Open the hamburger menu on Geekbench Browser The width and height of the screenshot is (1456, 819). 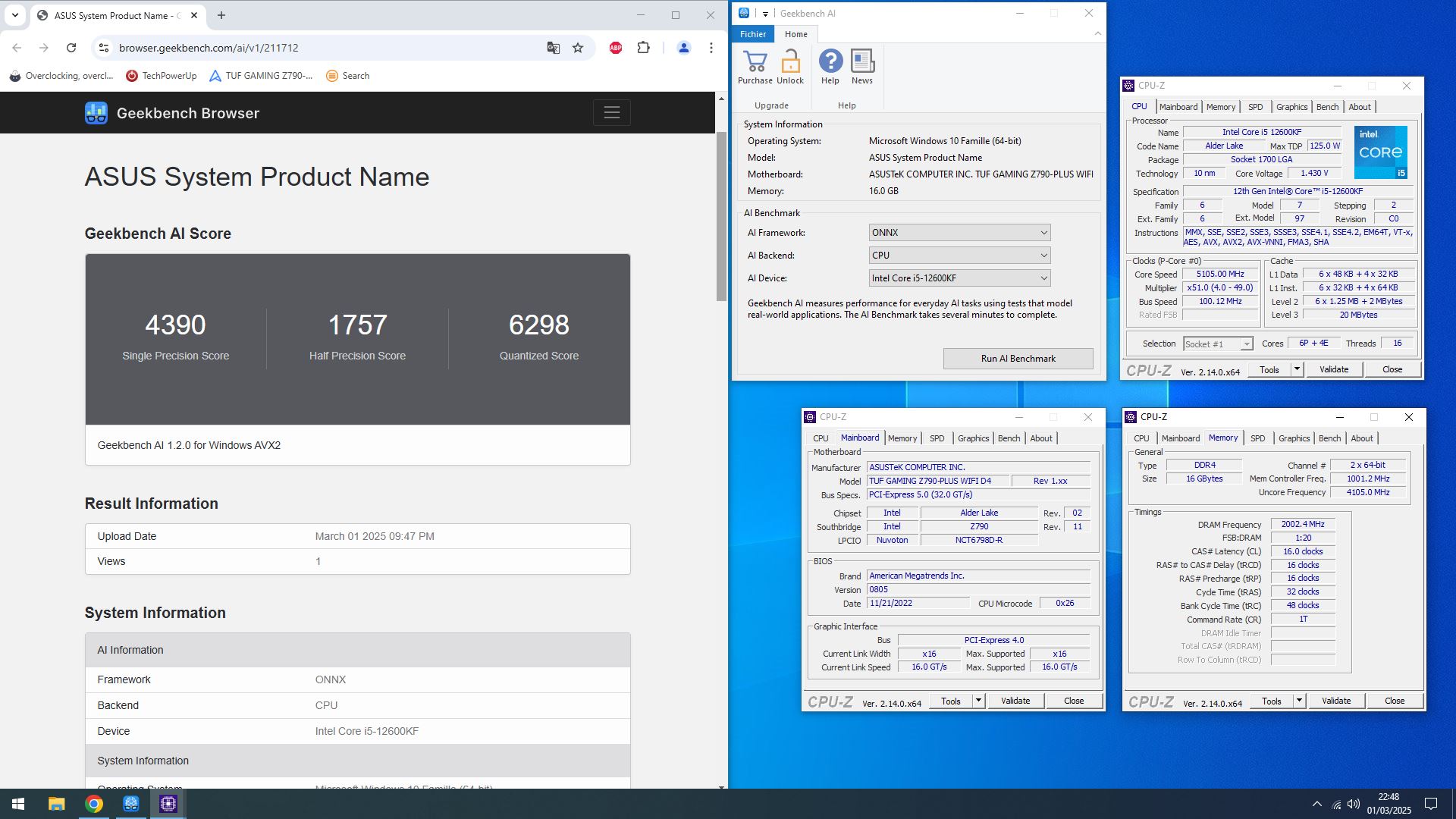(x=612, y=113)
